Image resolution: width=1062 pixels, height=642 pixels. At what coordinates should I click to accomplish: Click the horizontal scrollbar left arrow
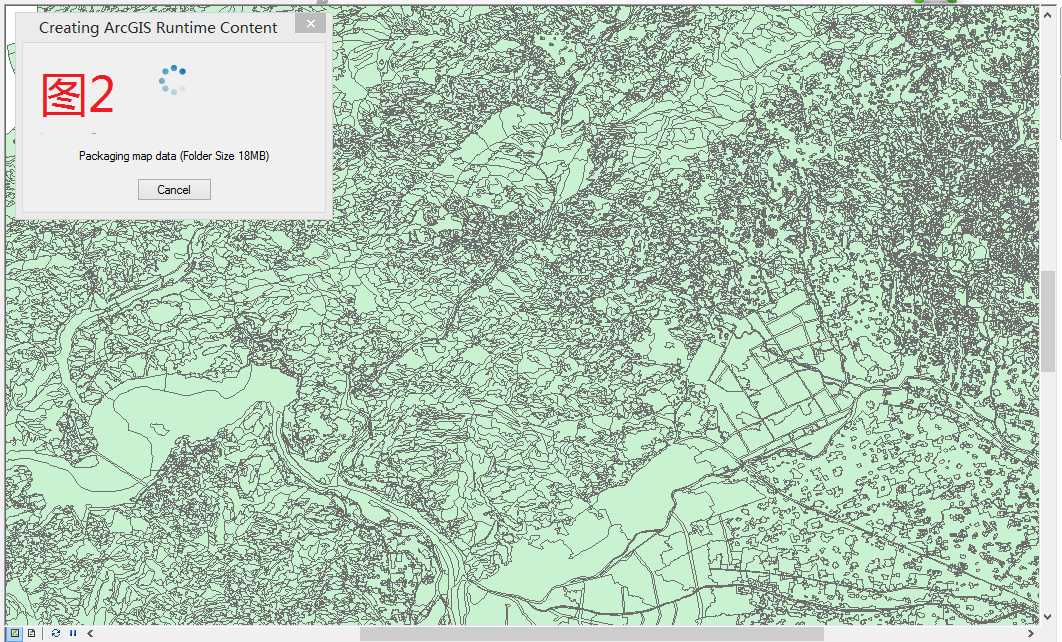click(x=90, y=634)
